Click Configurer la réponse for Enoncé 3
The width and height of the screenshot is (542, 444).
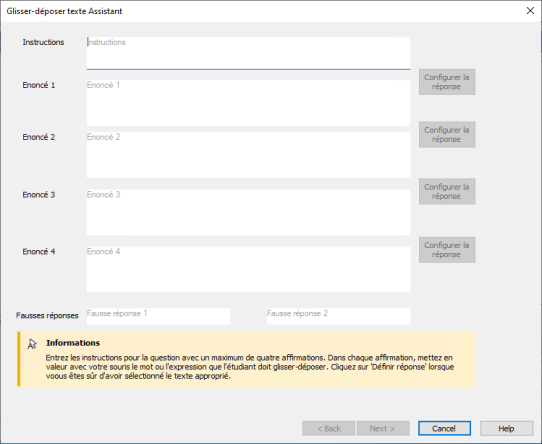point(447,191)
